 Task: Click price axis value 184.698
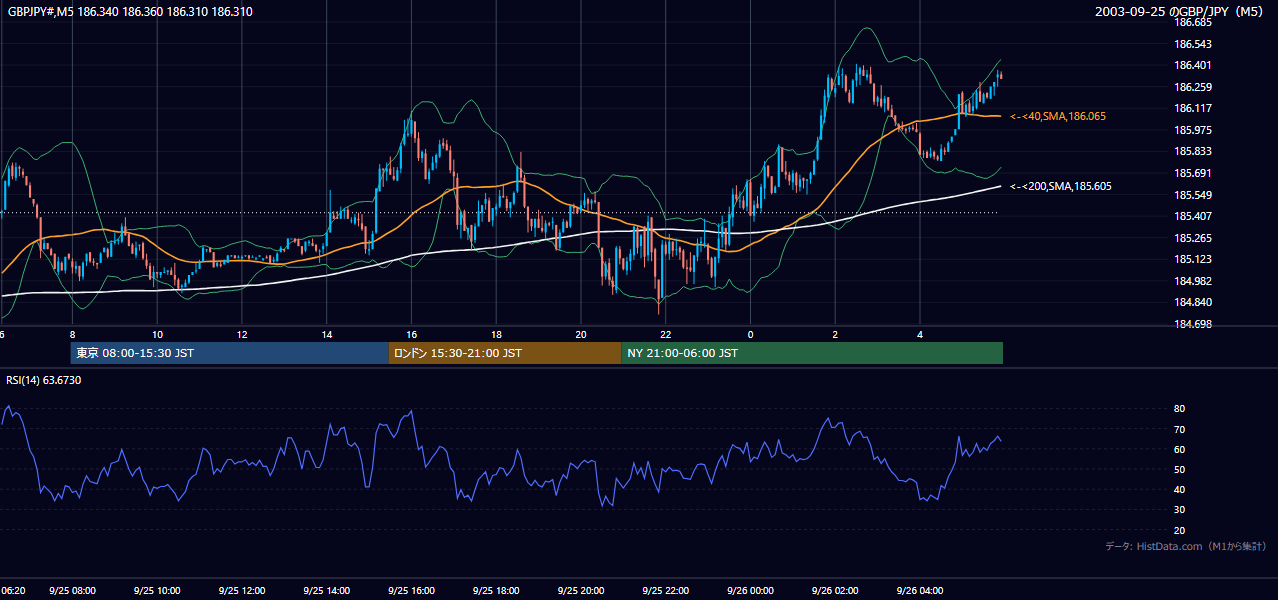[x=1193, y=324]
